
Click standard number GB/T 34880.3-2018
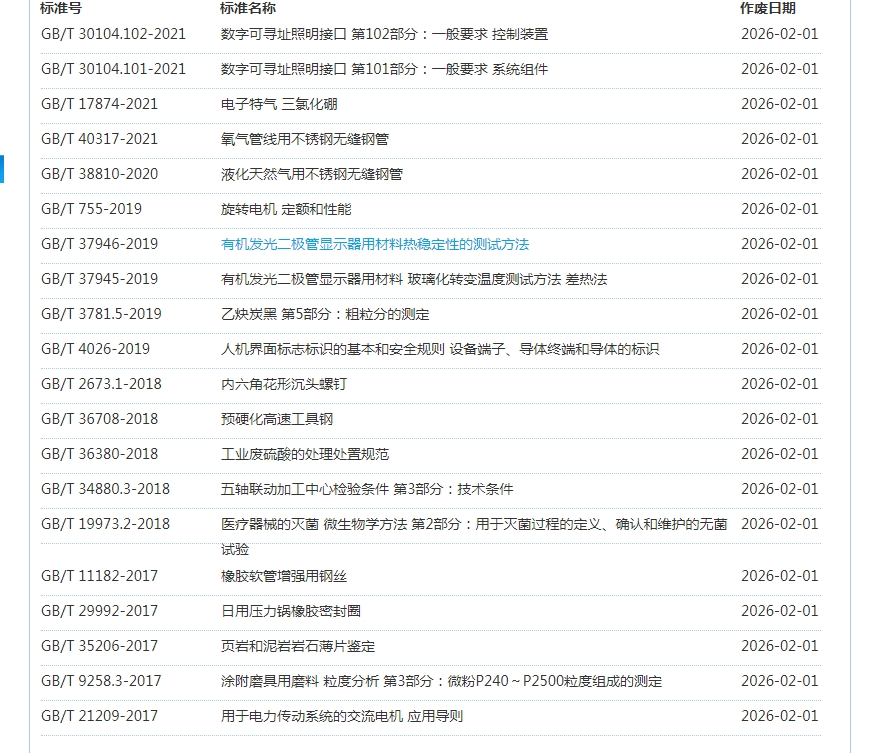pos(105,489)
